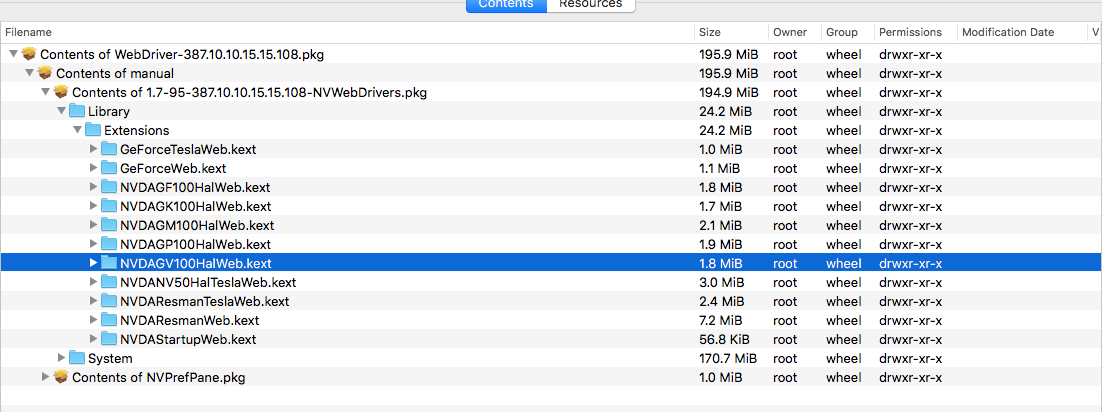Click the NVDAGM100HalWeb.kext folder icon
The height and width of the screenshot is (412, 1102).
pos(109,225)
